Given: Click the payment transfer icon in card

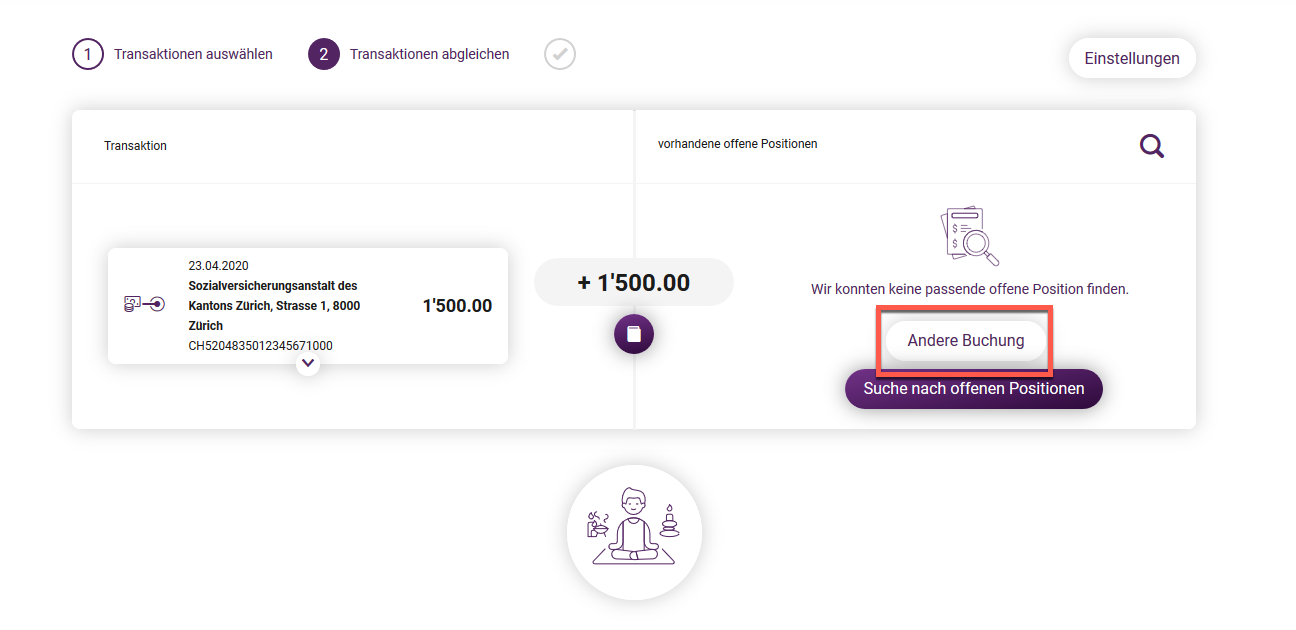Looking at the screenshot, I should [x=144, y=304].
